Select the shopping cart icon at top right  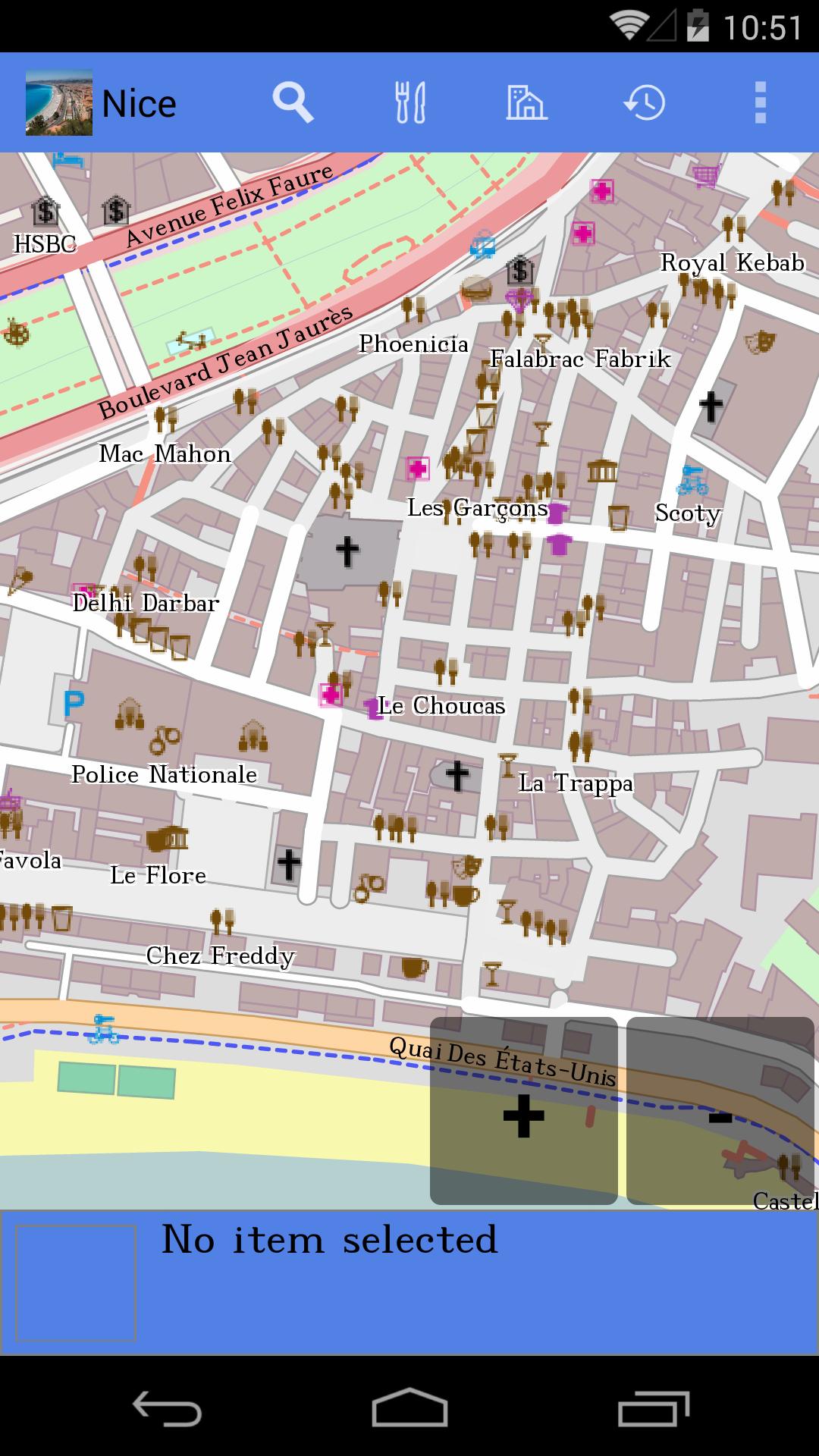click(x=705, y=176)
